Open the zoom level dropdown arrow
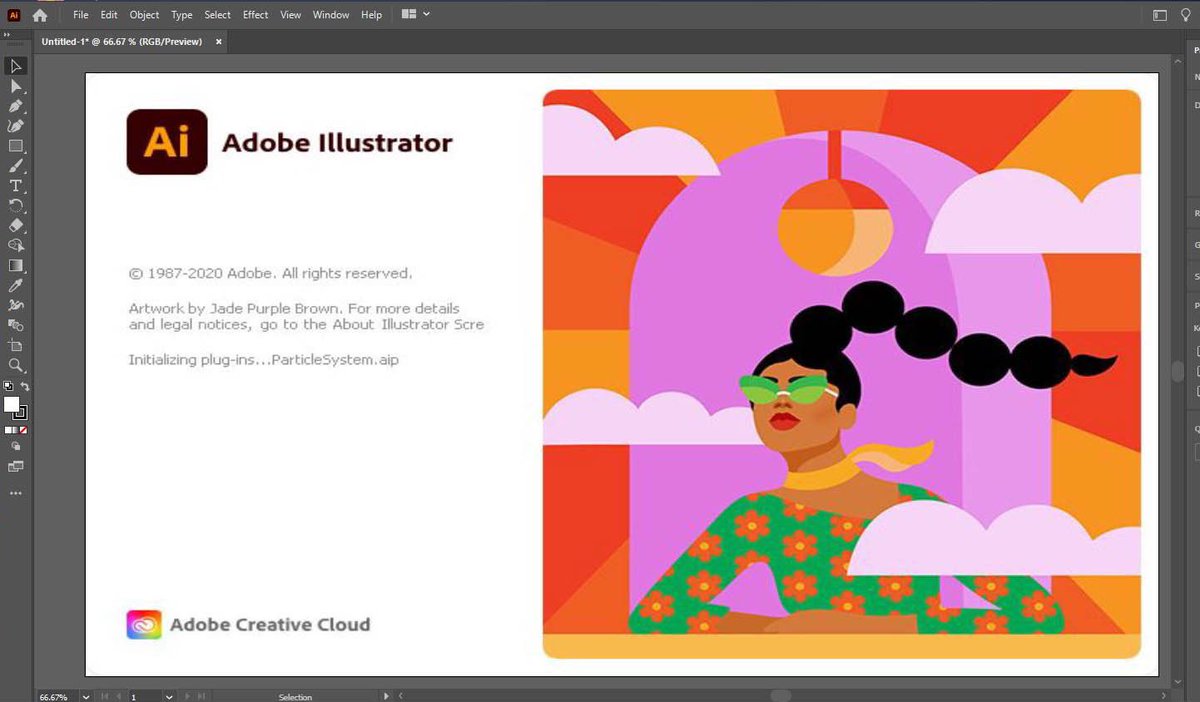 tap(86, 696)
